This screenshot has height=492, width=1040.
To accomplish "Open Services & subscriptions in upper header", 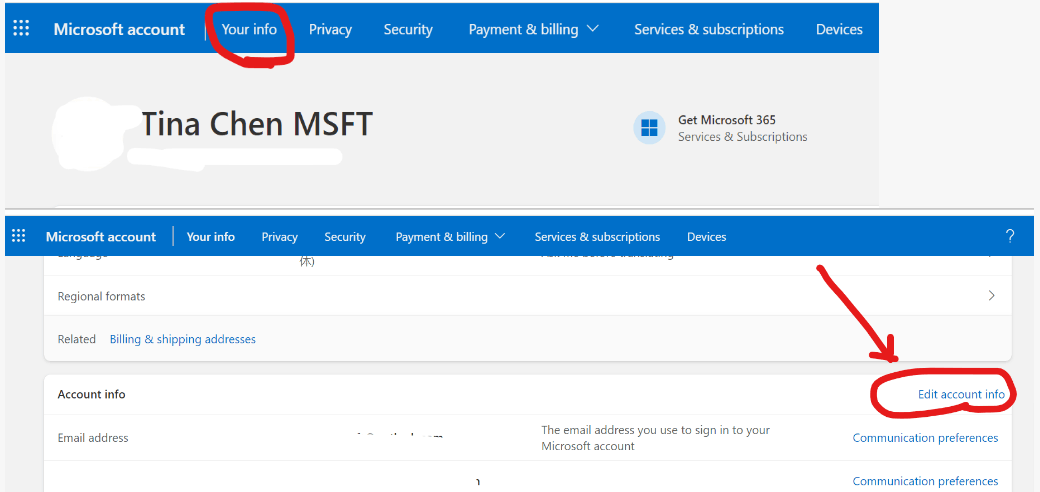I will coord(708,29).
